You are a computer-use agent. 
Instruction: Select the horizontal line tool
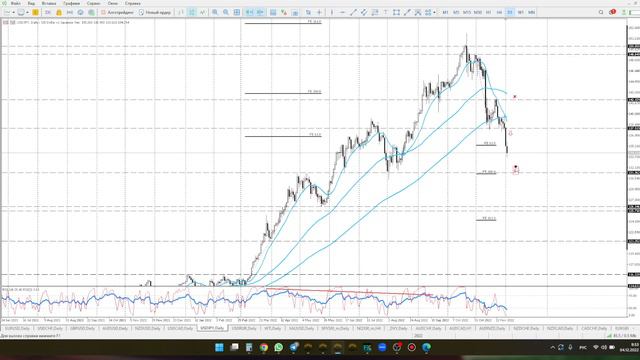(x=342, y=12)
